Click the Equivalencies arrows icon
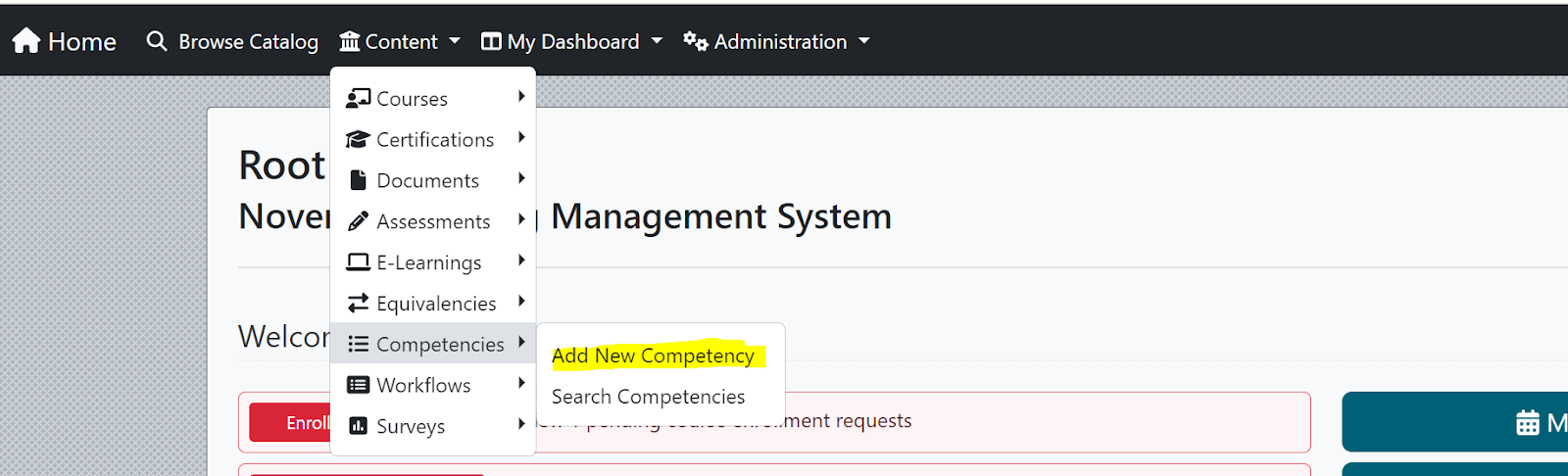This screenshot has height=476, width=1568. (x=359, y=304)
